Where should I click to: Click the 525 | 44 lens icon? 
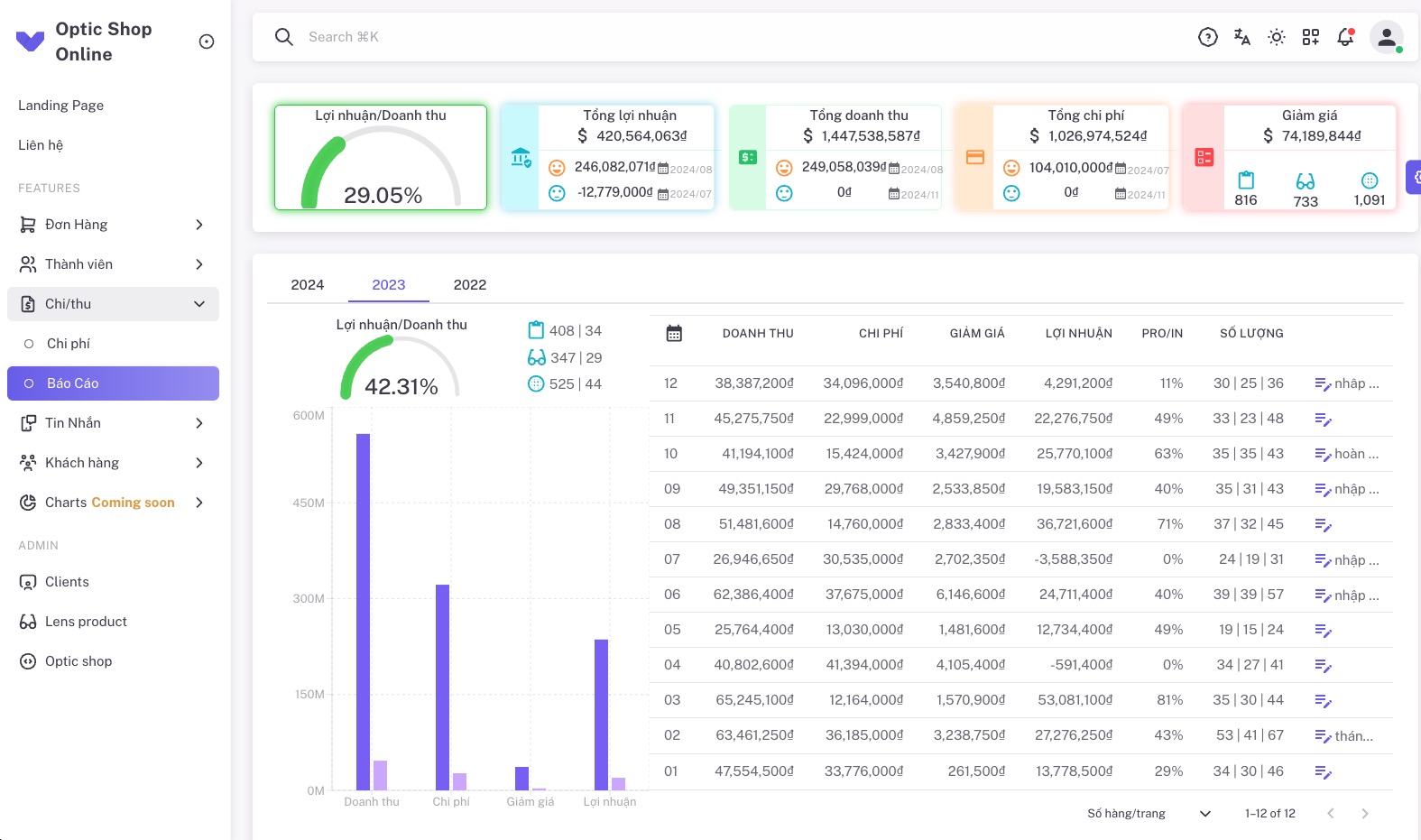[x=536, y=383]
